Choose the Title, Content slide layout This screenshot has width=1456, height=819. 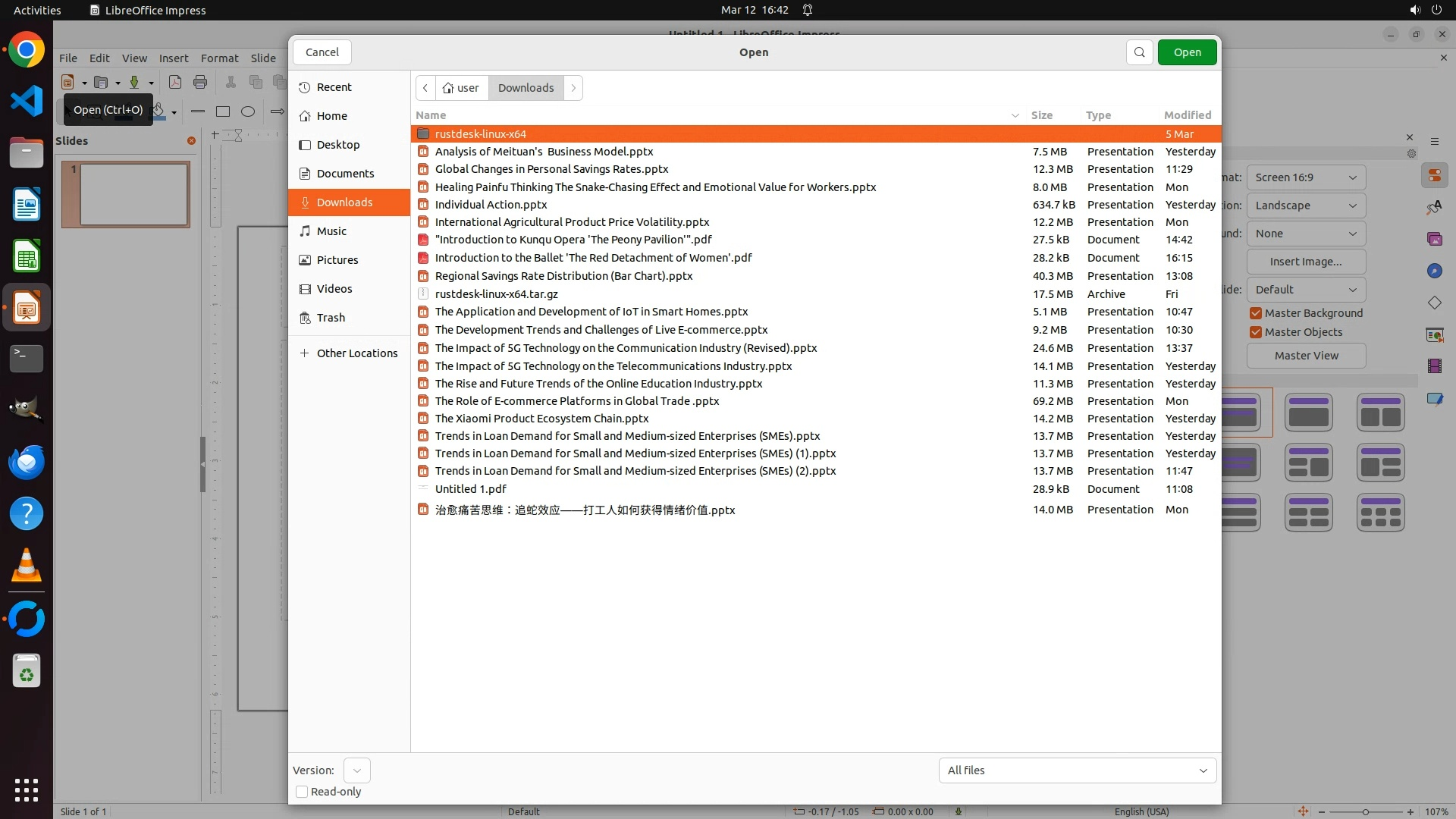1308,412
